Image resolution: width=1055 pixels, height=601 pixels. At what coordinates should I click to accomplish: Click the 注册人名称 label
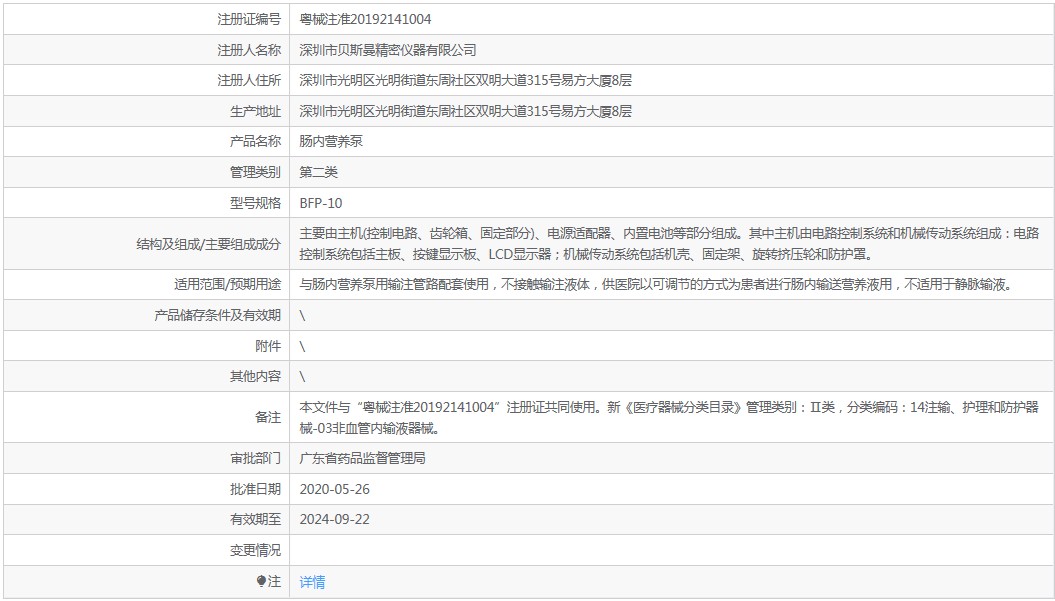click(x=249, y=50)
